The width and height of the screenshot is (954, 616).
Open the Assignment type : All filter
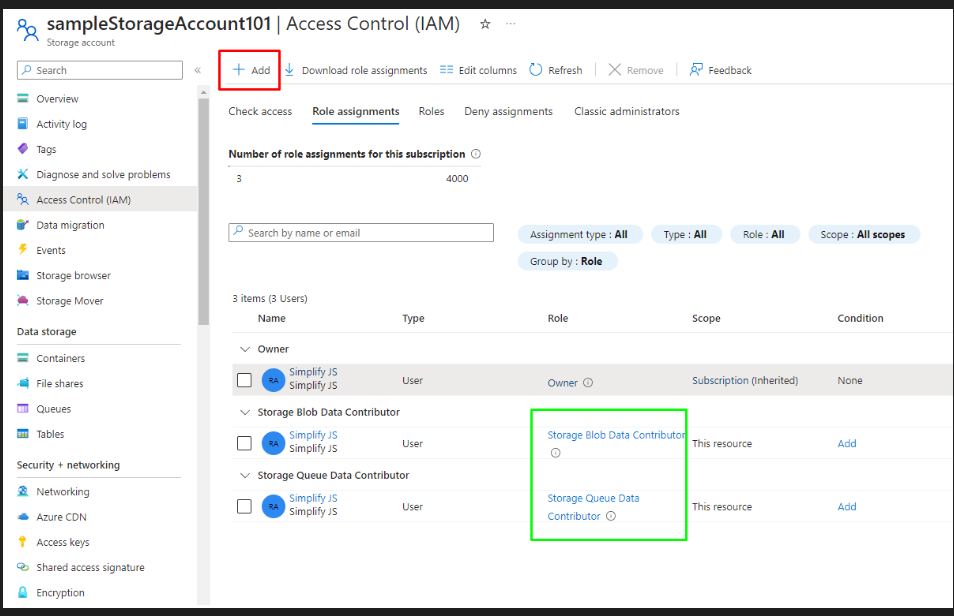[x=579, y=234]
